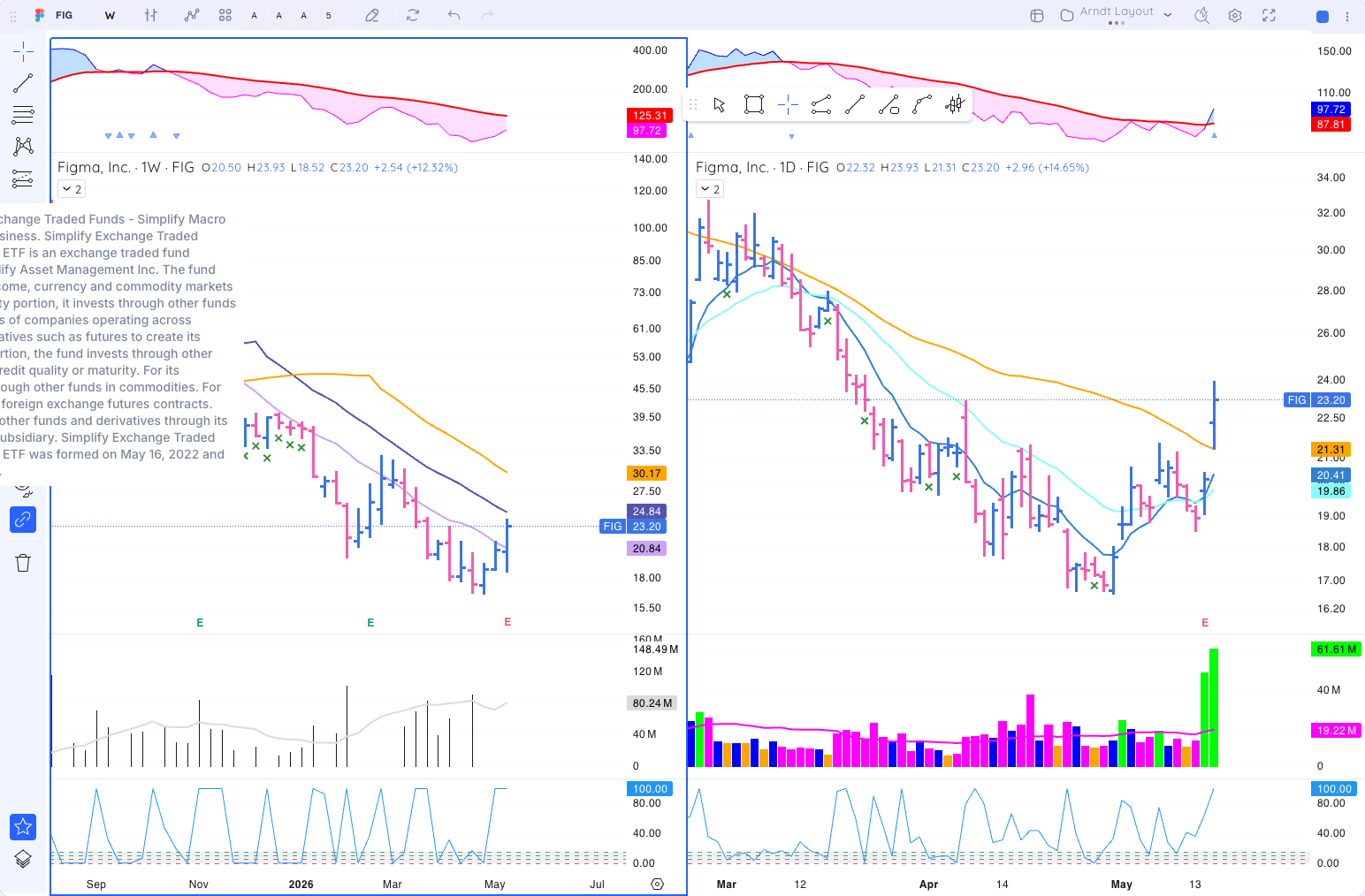Click the 80.24 M volume label
1365x896 pixels.
point(652,703)
